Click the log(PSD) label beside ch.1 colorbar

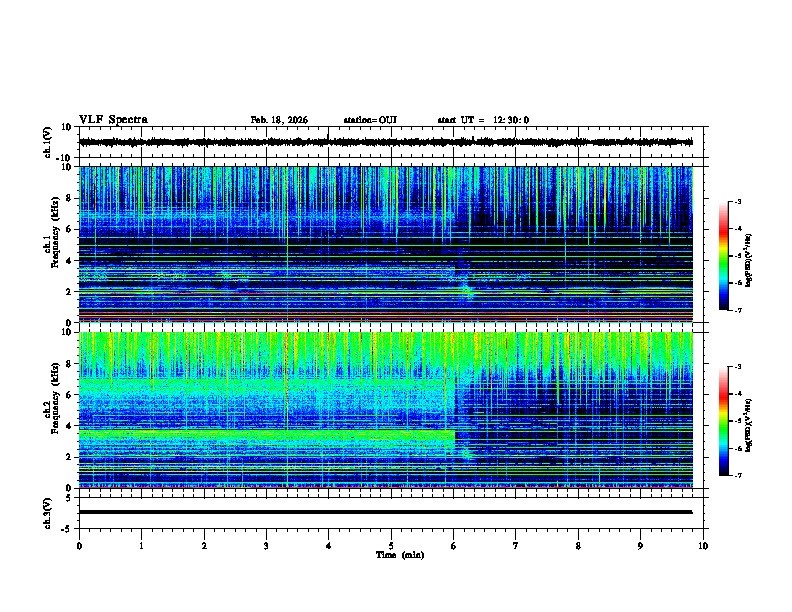pyautogui.click(x=748, y=261)
